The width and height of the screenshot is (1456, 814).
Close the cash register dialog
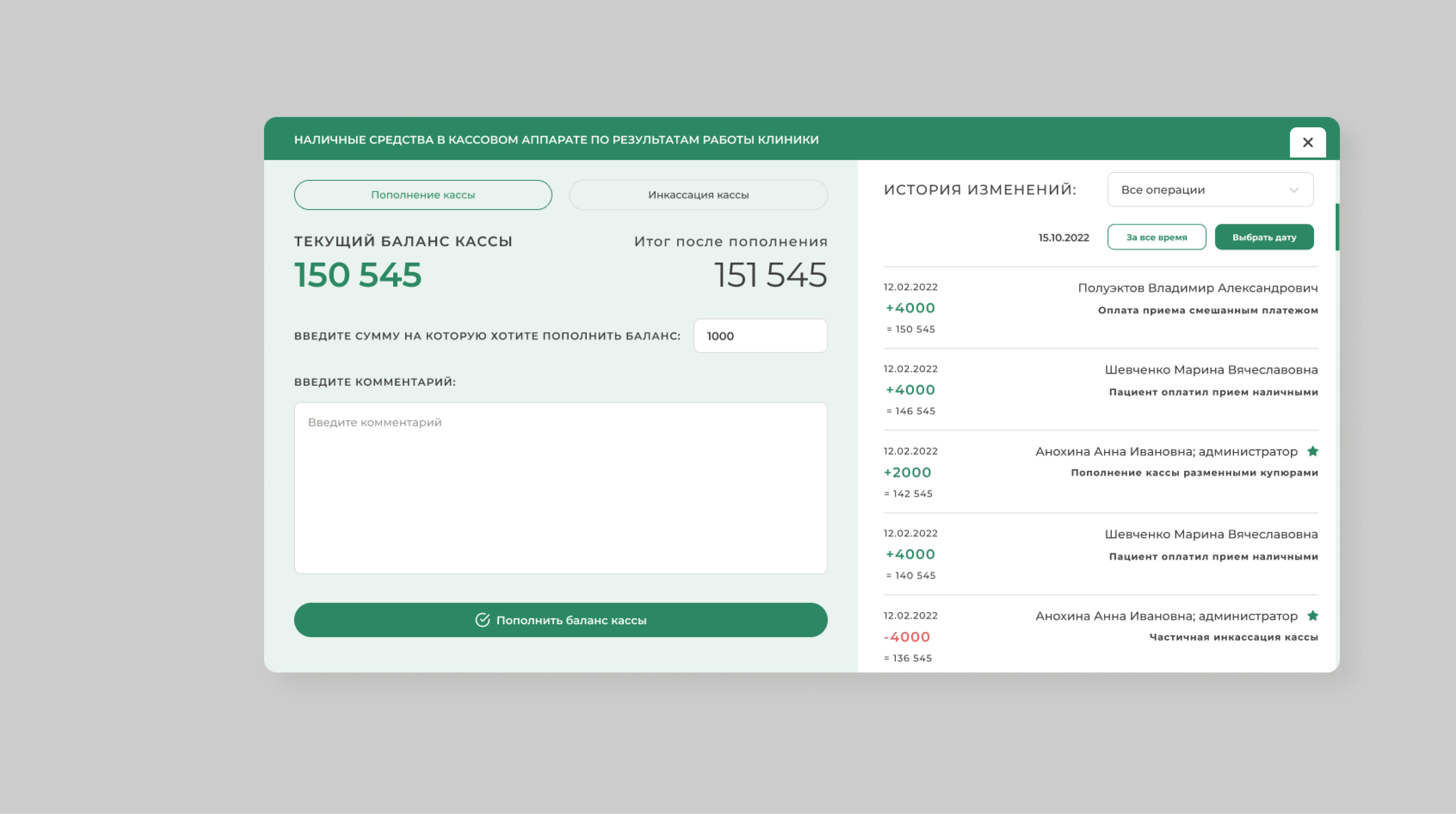click(1307, 143)
